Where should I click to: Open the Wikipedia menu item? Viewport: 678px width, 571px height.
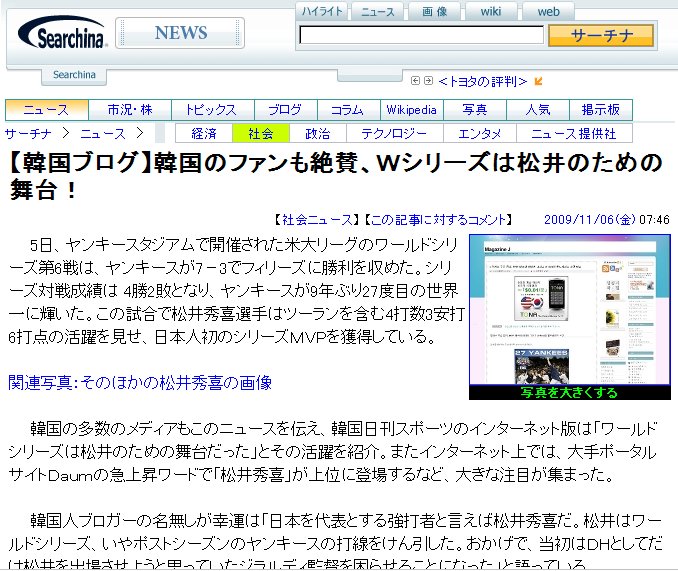click(412, 110)
